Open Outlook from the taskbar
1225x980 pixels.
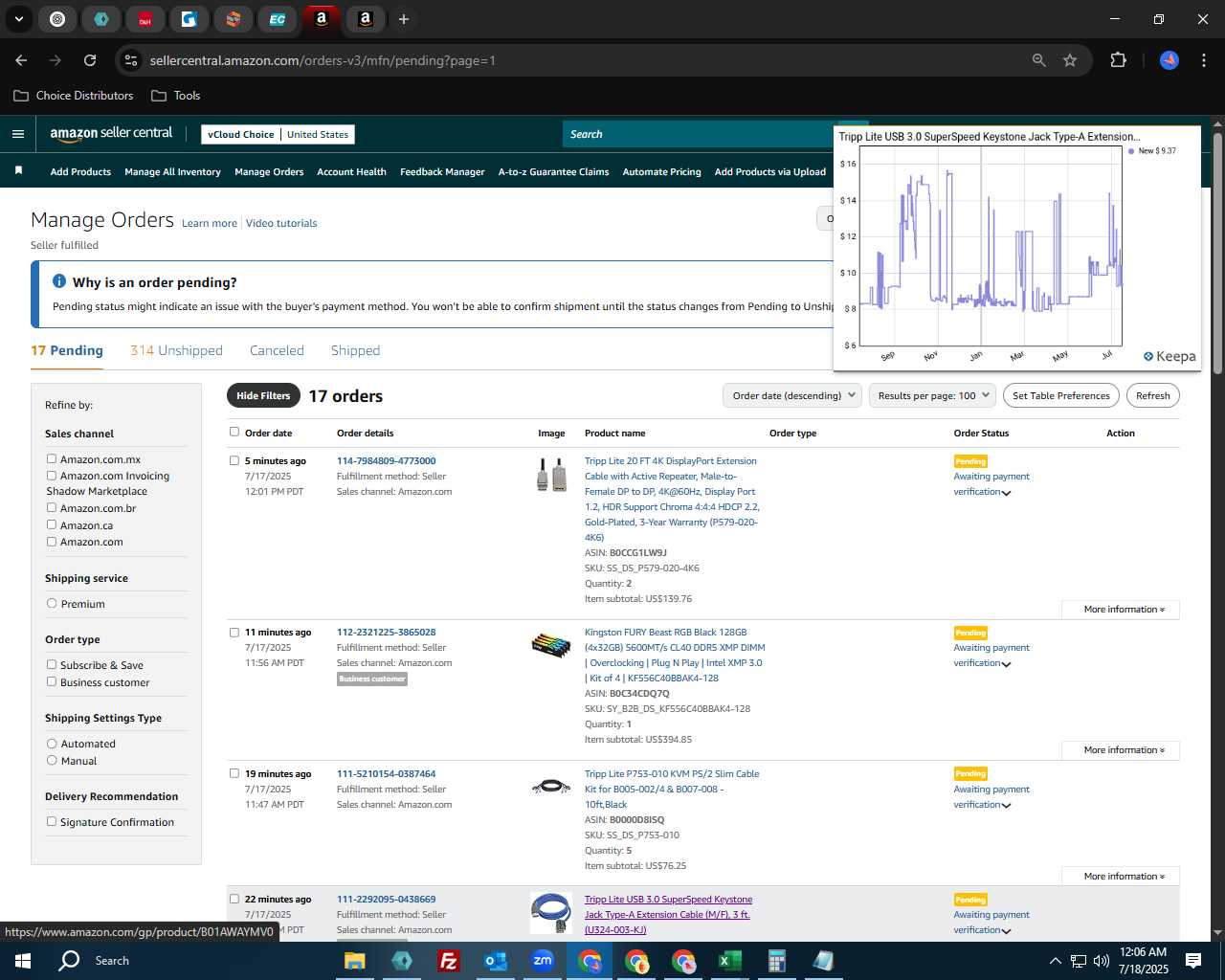(x=495, y=961)
